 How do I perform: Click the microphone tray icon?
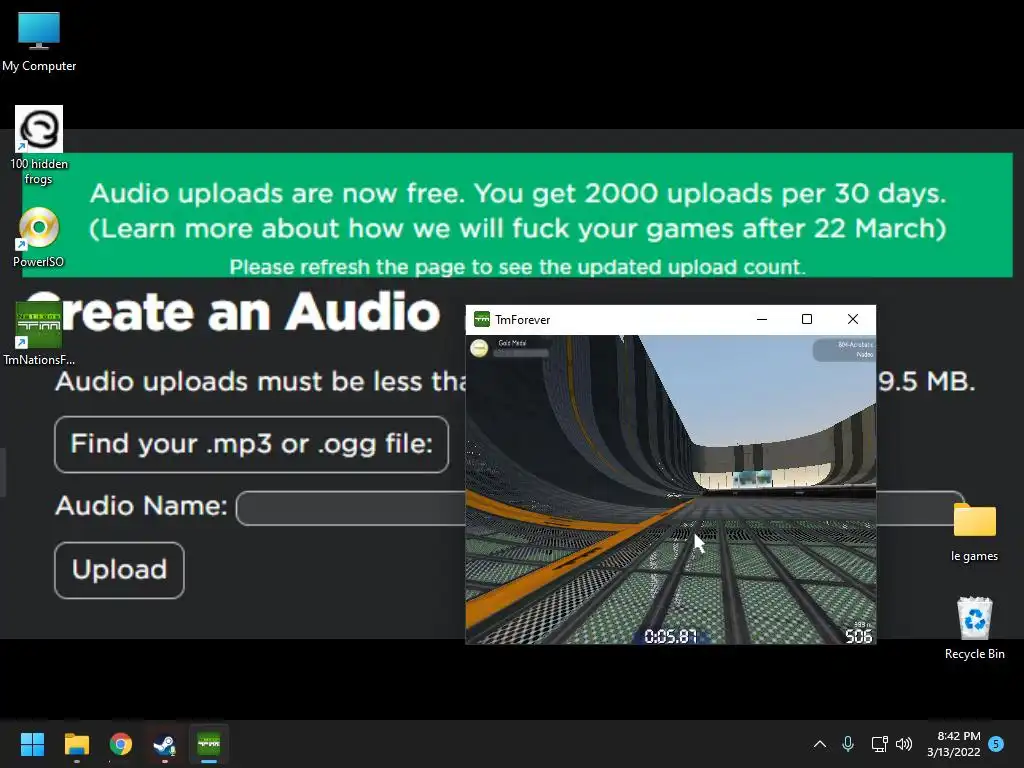tap(848, 744)
